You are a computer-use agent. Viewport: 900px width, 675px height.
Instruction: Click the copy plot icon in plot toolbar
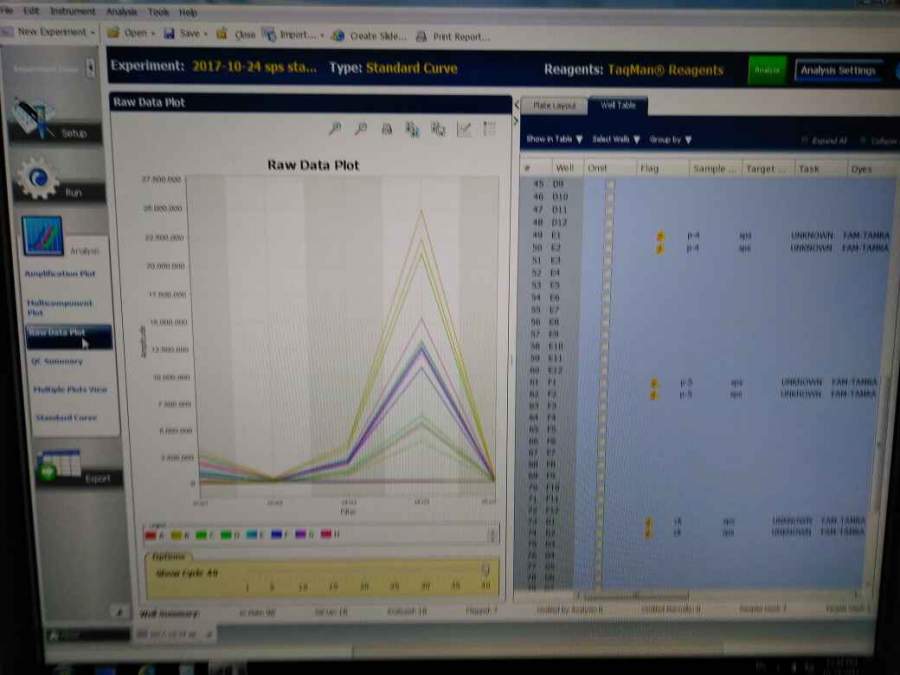pos(412,130)
